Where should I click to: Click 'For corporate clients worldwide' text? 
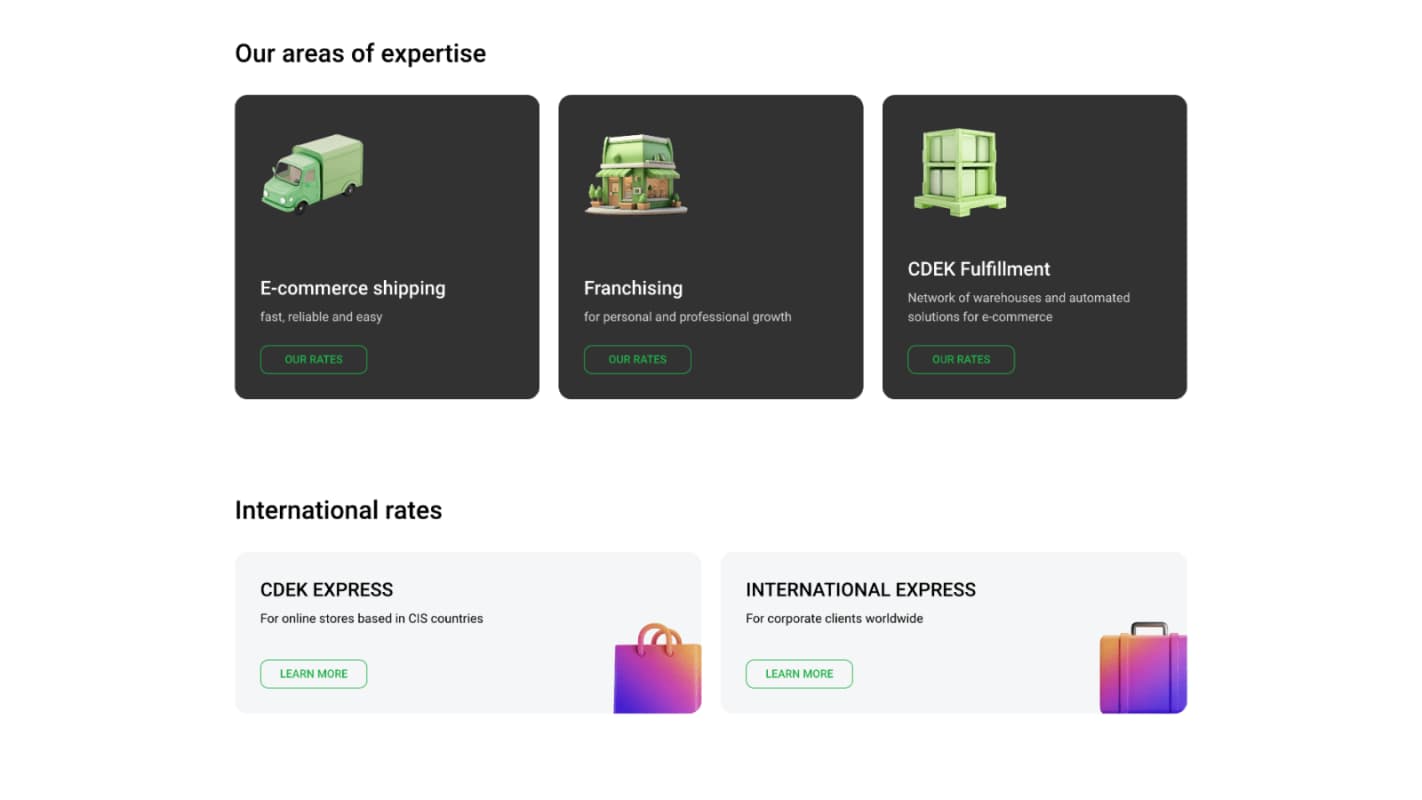point(834,619)
